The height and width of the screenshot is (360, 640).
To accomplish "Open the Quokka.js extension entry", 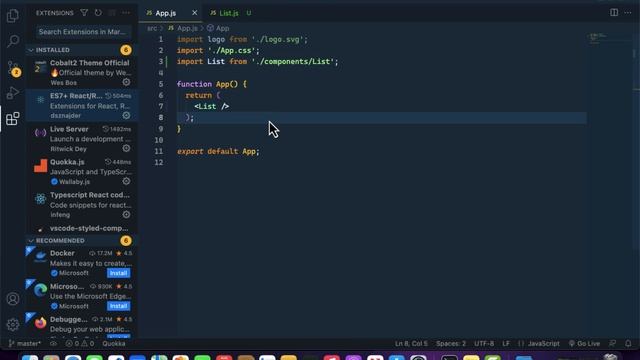I will [x=82, y=171].
